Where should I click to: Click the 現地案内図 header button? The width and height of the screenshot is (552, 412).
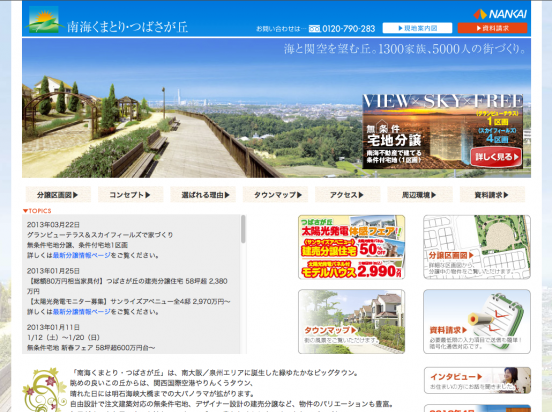click(x=417, y=28)
